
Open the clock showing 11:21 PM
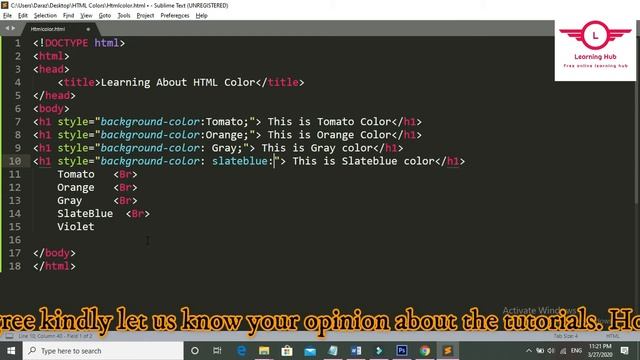coord(600,351)
